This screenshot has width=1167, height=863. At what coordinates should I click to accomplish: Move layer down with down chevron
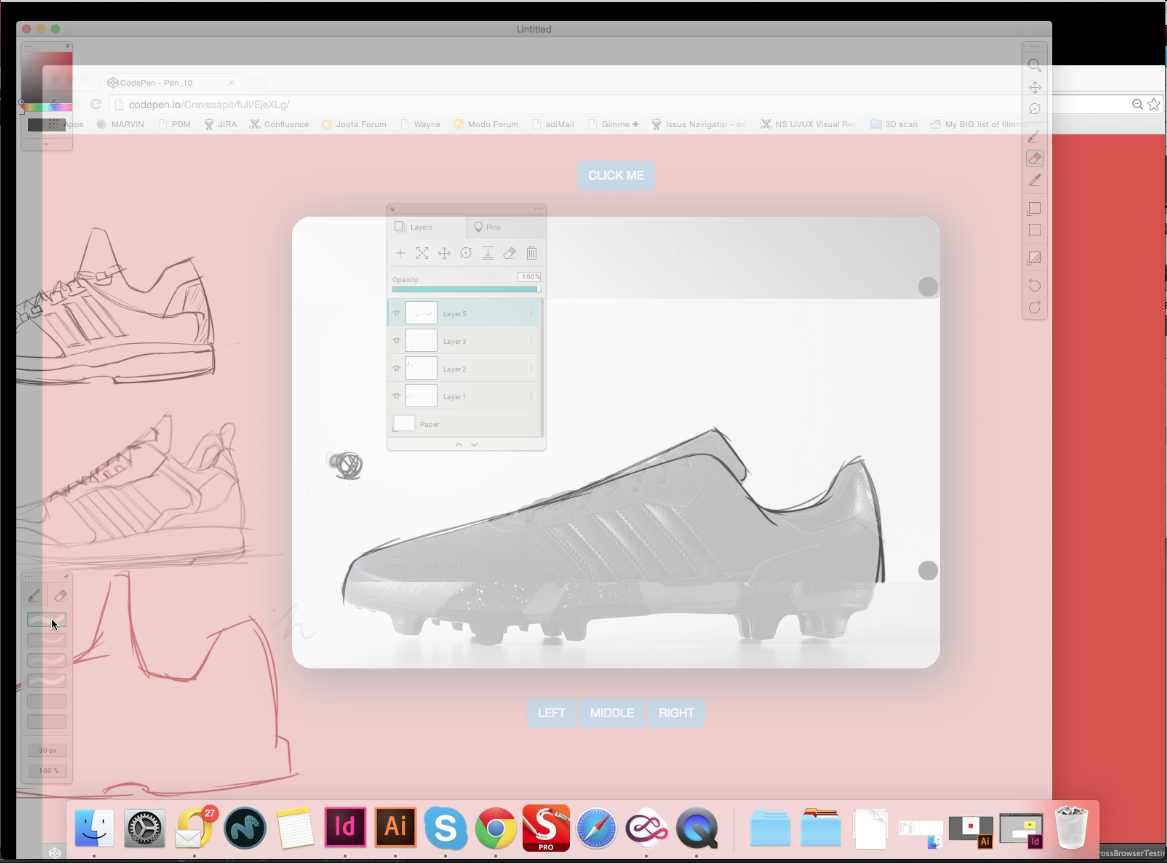coord(474,444)
